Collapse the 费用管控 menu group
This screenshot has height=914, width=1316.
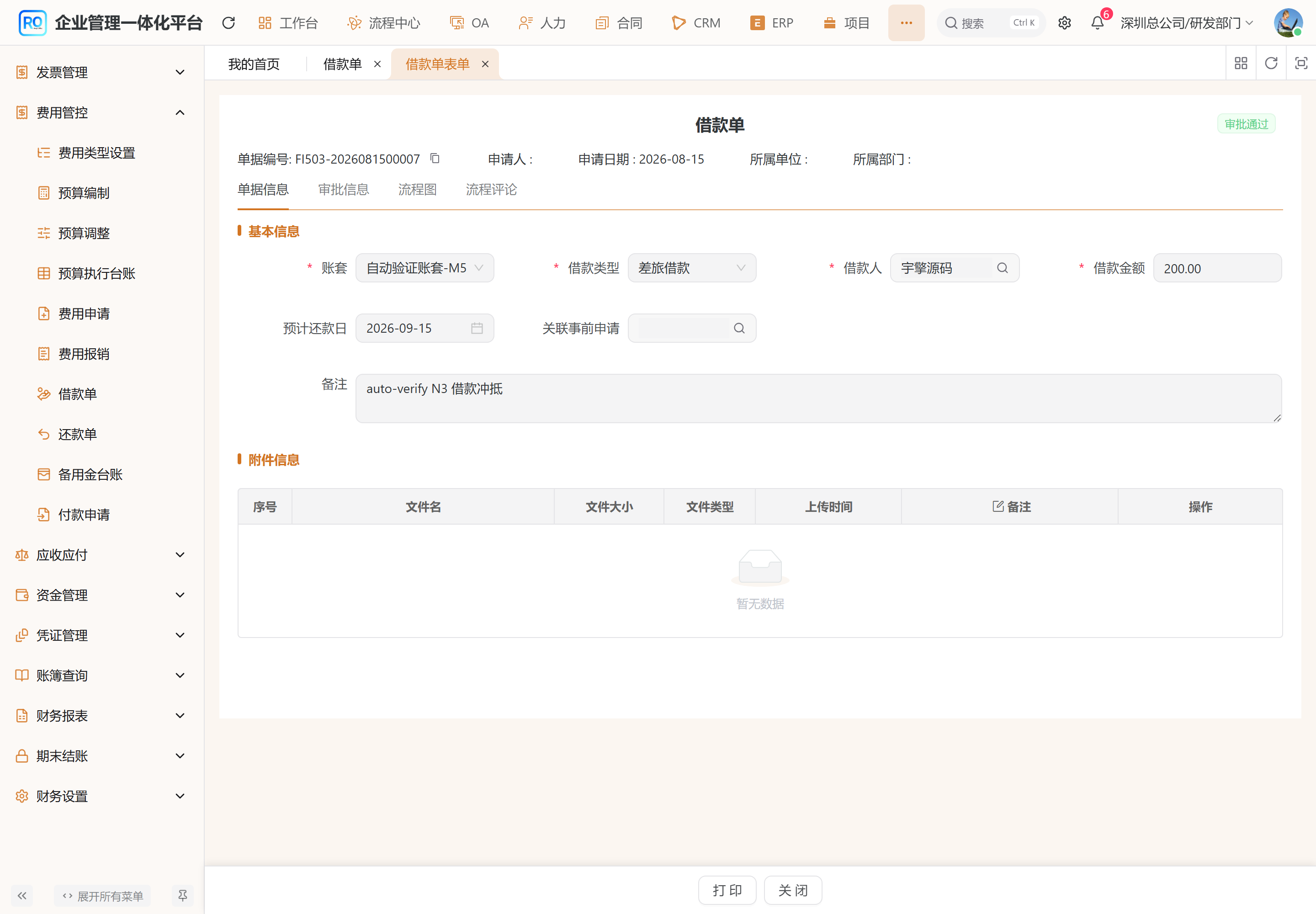(x=102, y=113)
